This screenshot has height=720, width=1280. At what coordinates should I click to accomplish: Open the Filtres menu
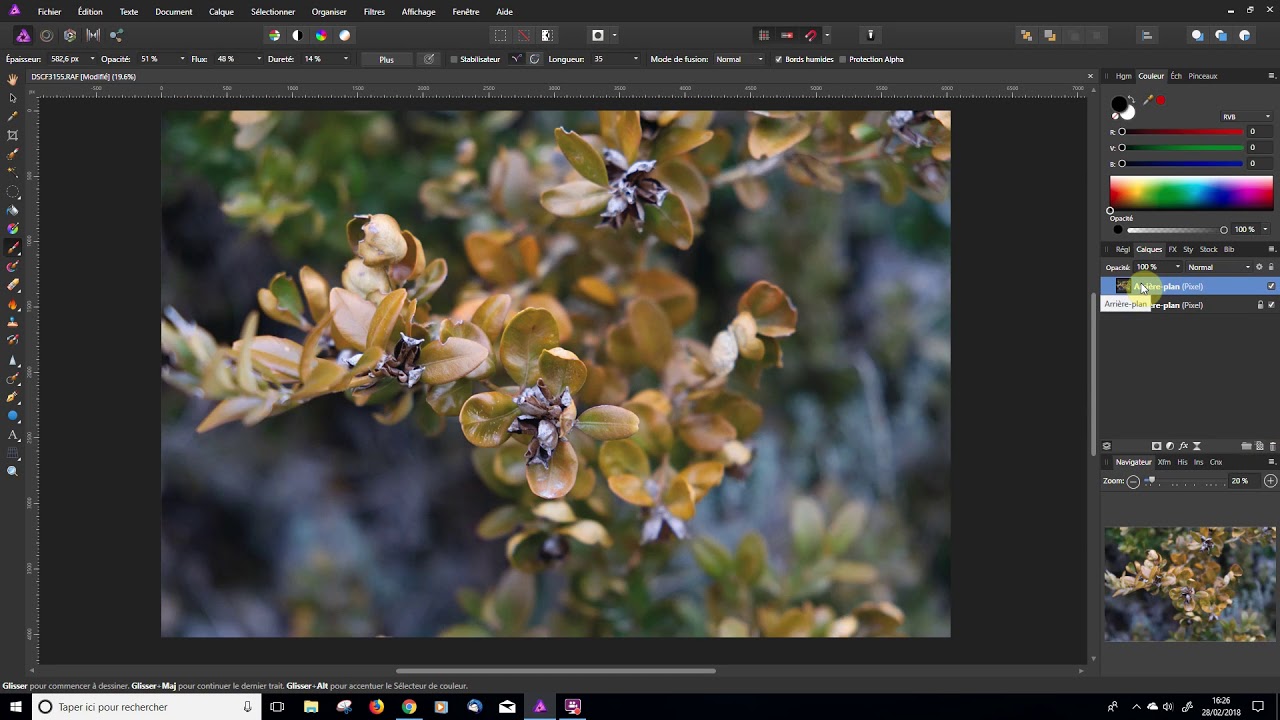[374, 12]
